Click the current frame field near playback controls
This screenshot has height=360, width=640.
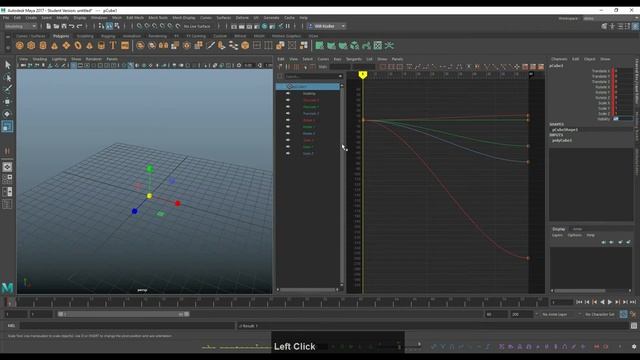tap(562, 302)
